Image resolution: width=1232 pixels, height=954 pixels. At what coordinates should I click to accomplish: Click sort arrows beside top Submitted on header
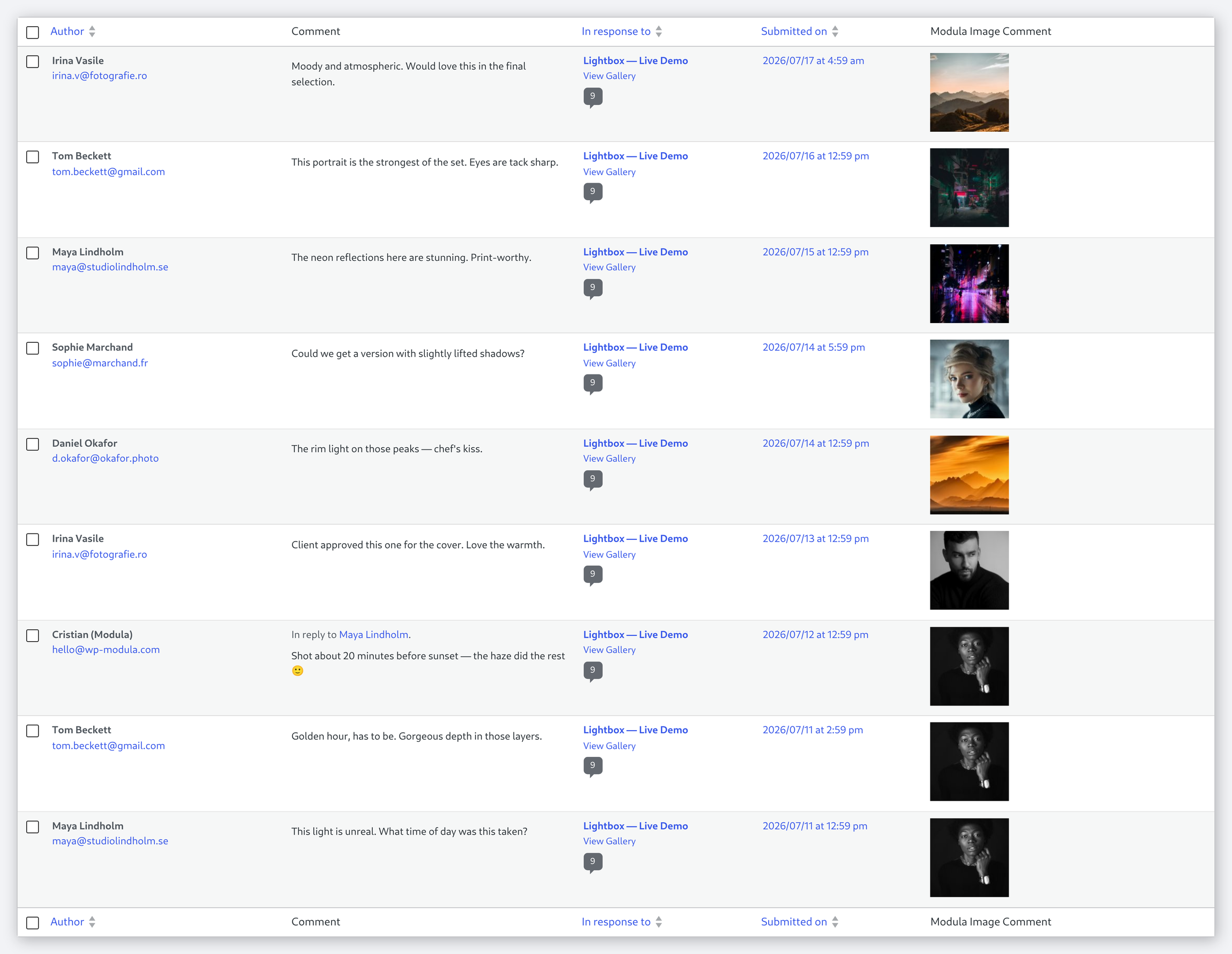[835, 32]
